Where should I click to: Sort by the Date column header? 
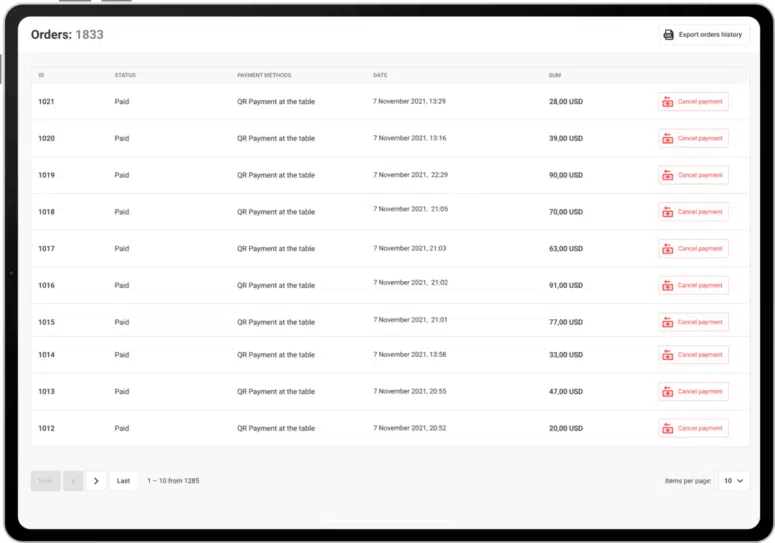[380, 75]
